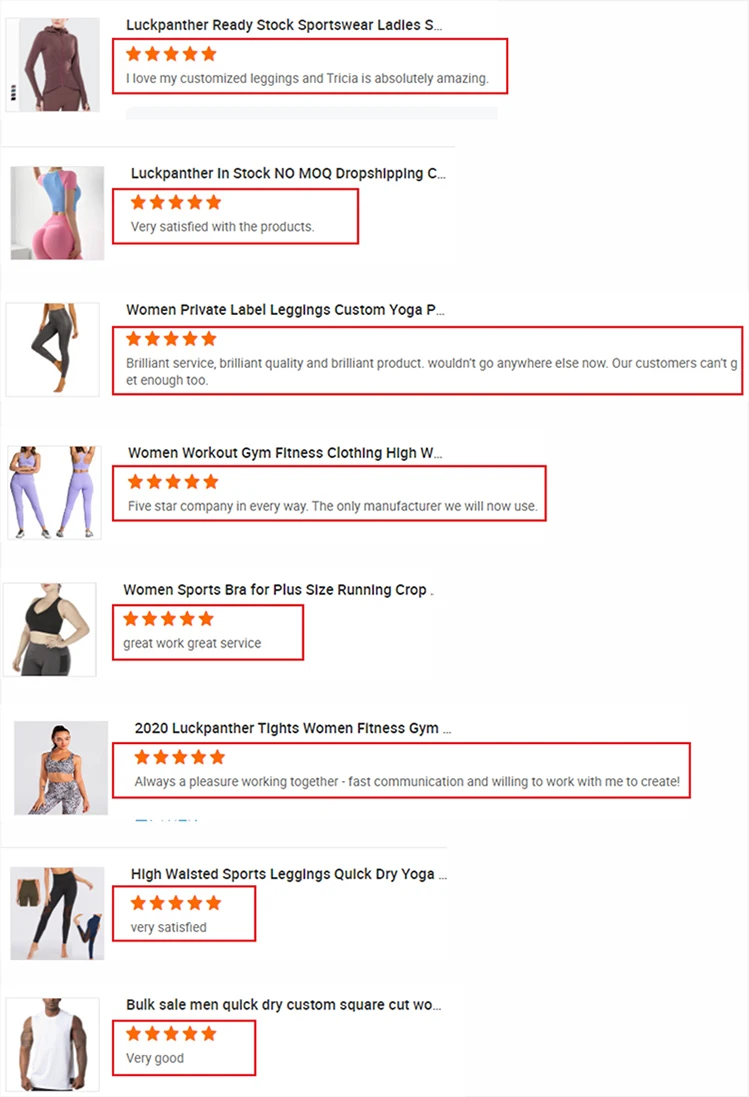Open the leopard print tights set thumbnail
This screenshot has width=749, height=1097.
(x=61, y=767)
